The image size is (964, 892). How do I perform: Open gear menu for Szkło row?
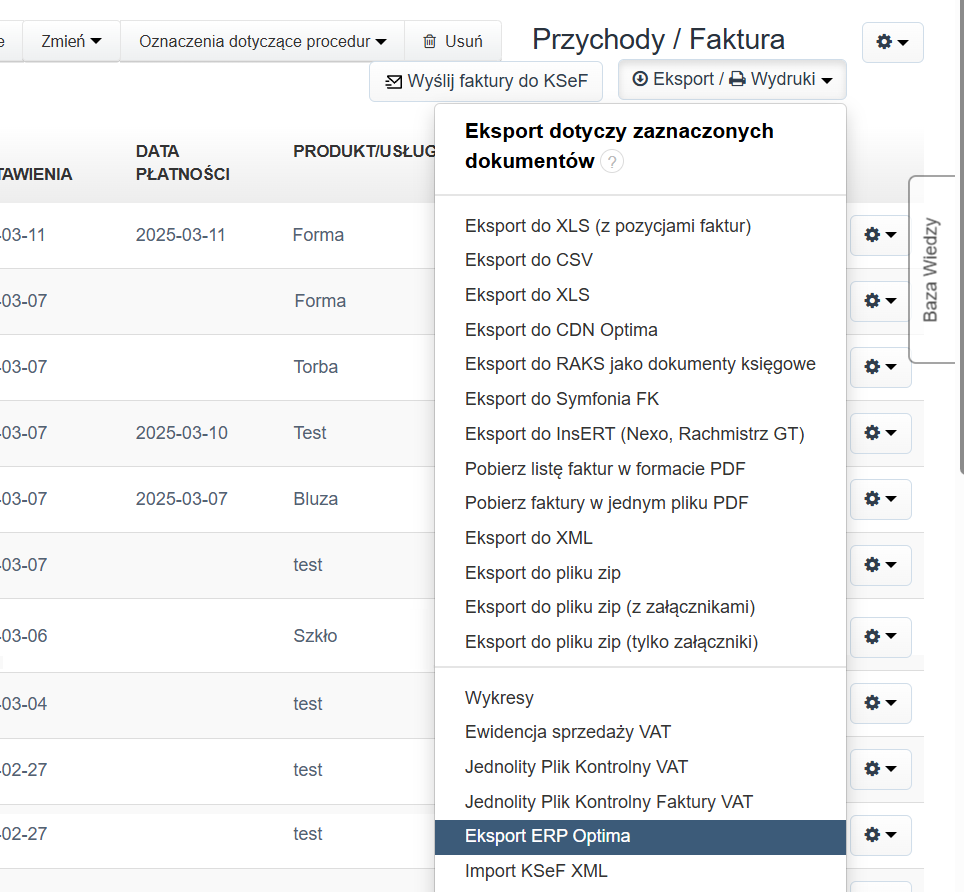pyautogui.click(x=880, y=637)
